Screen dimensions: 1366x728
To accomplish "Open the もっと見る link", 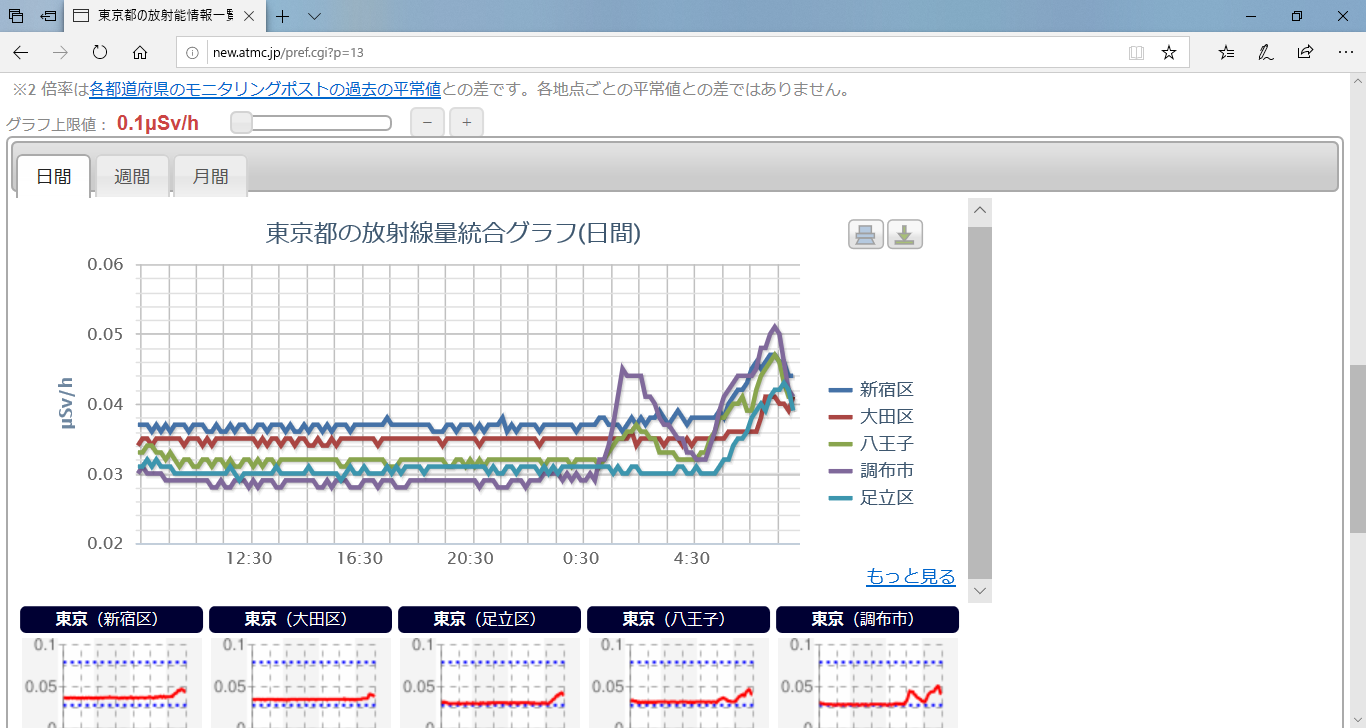I will (x=911, y=577).
